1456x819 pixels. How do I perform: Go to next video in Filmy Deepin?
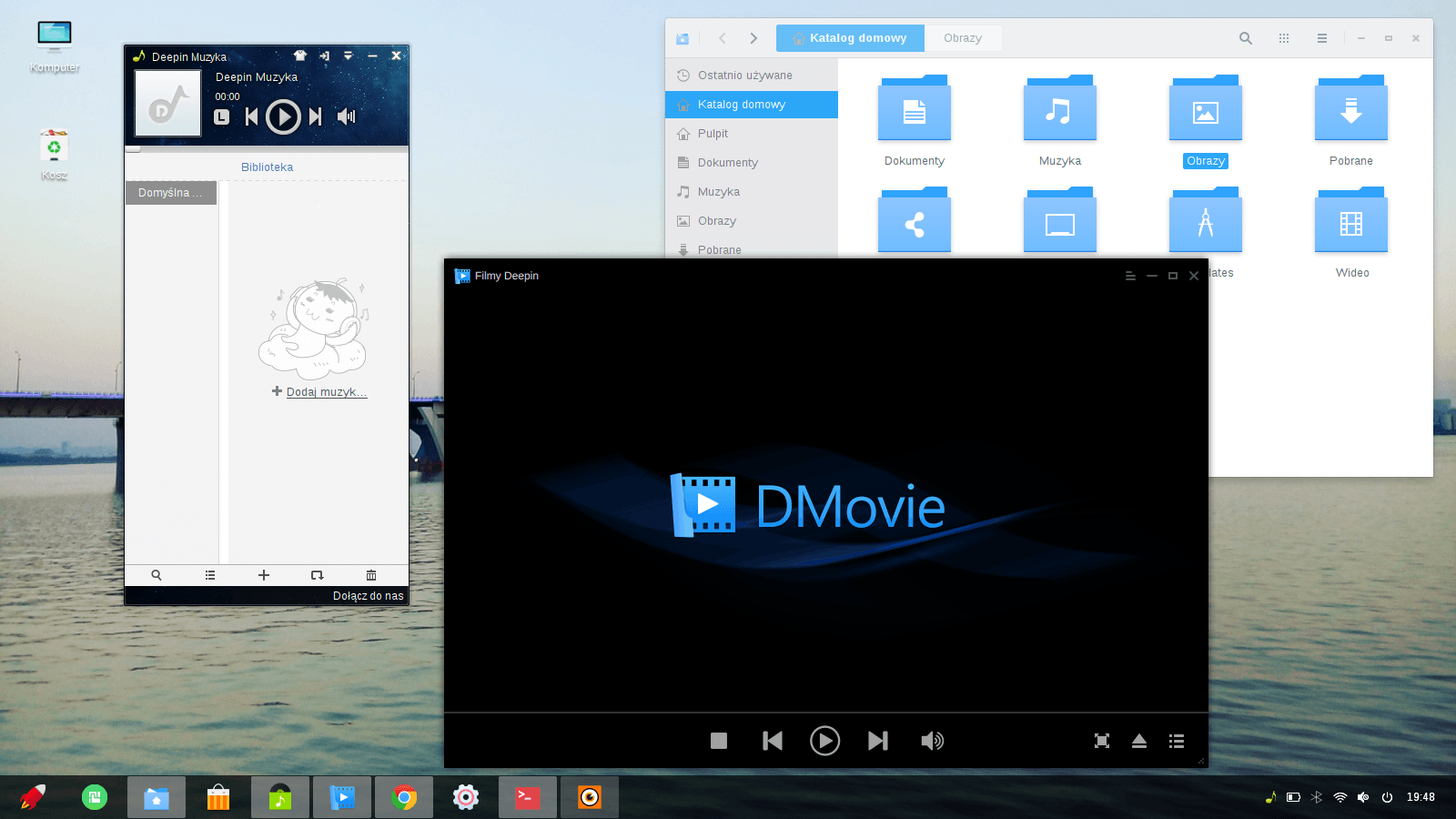tap(878, 741)
